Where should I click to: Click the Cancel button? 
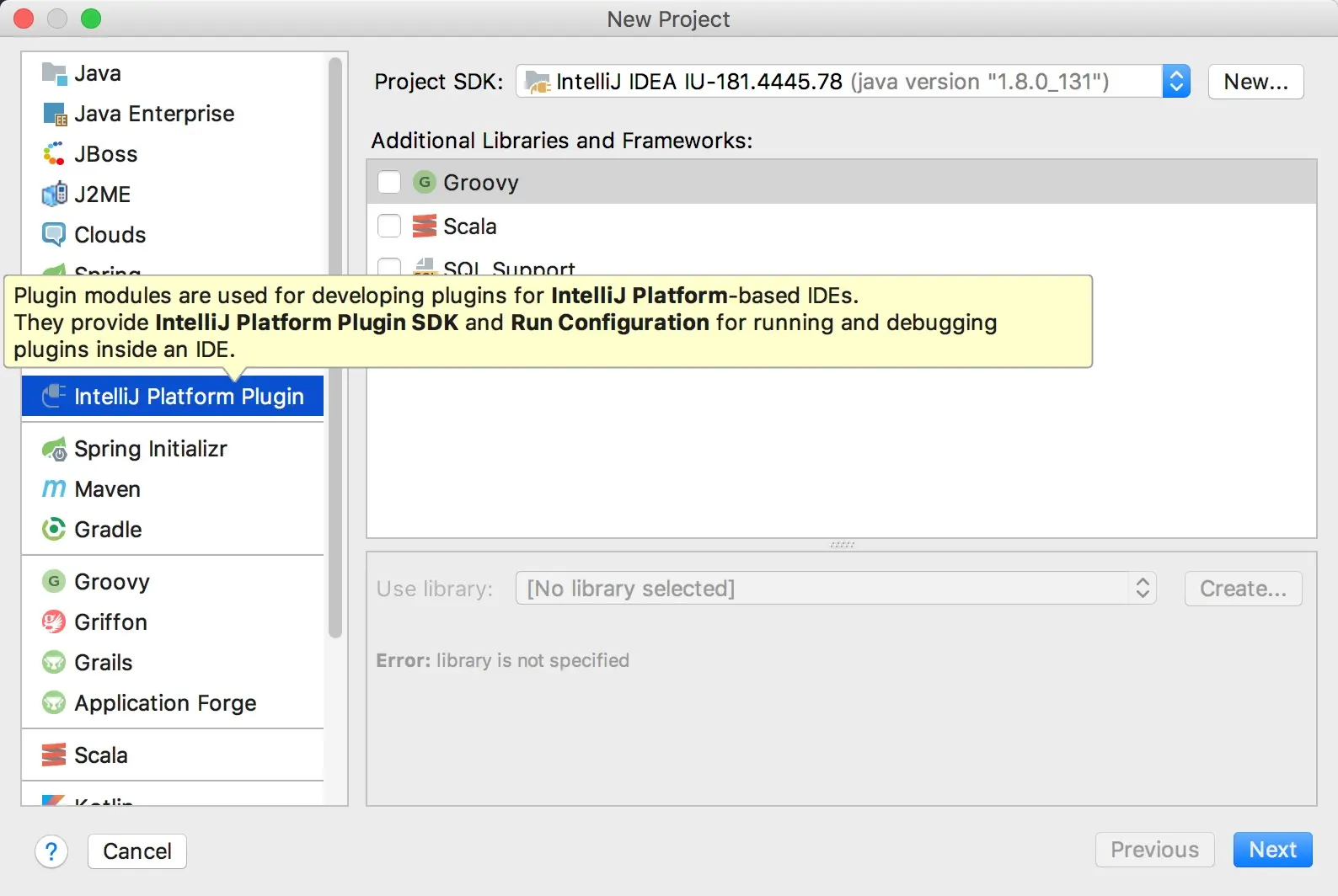tap(137, 851)
